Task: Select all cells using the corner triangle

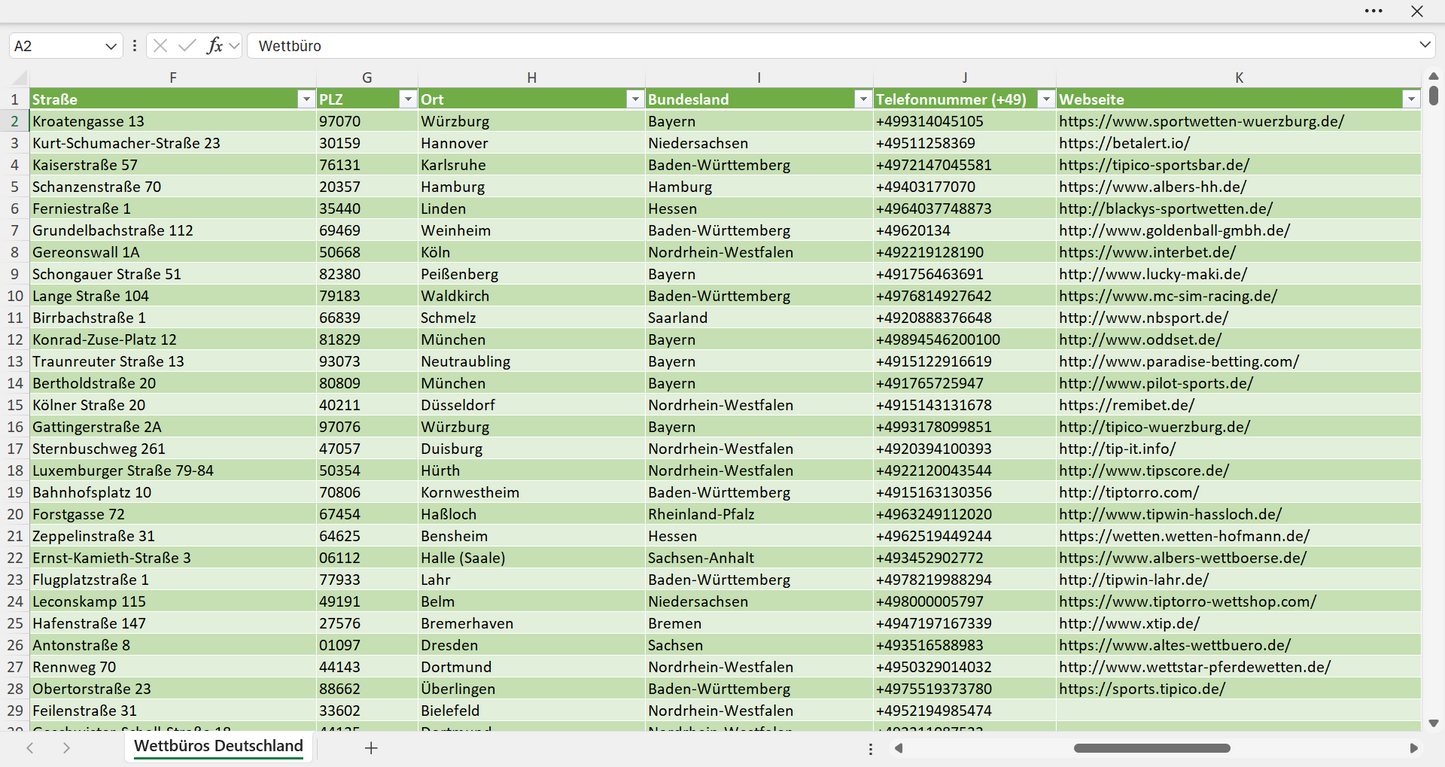Action: [x=19, y=78]
